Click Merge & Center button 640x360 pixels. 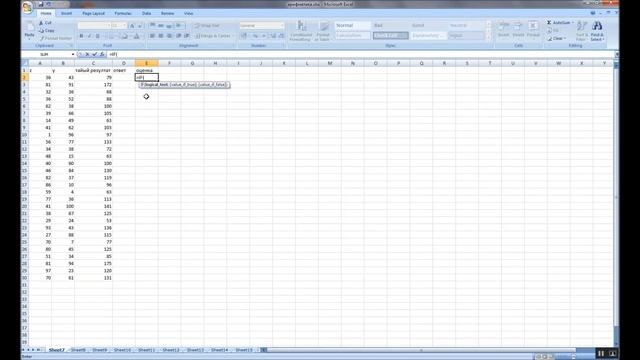point(213,36)
